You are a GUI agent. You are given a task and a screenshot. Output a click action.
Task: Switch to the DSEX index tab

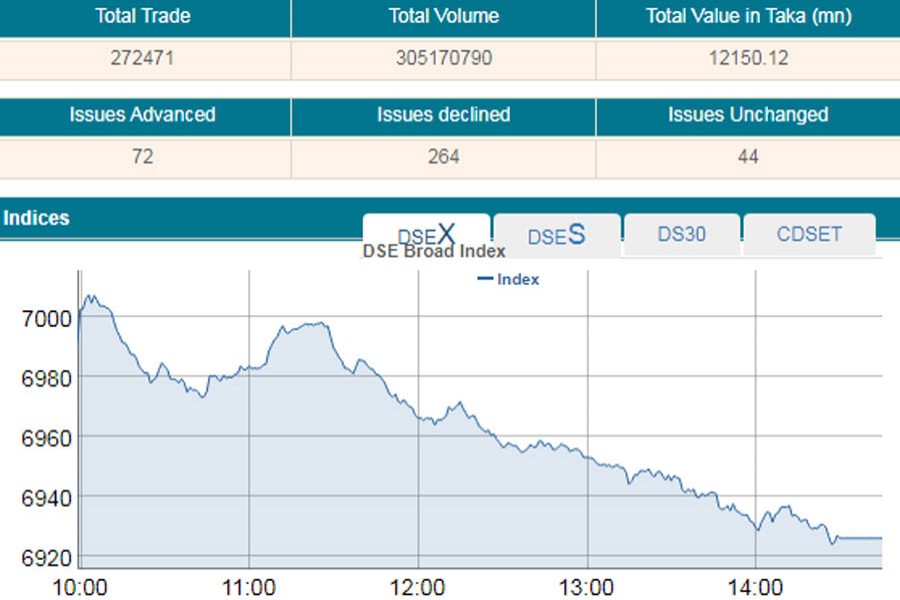click(426, 235)
